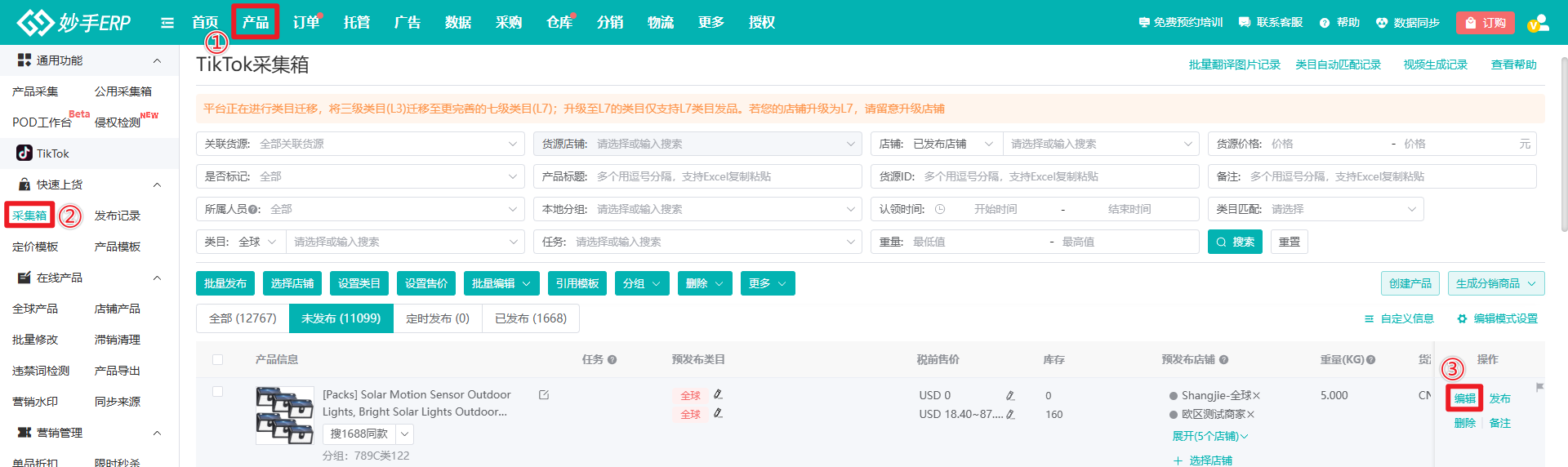
Task: Switch to 已发布 (1668) tab
Action: [531, 318]
